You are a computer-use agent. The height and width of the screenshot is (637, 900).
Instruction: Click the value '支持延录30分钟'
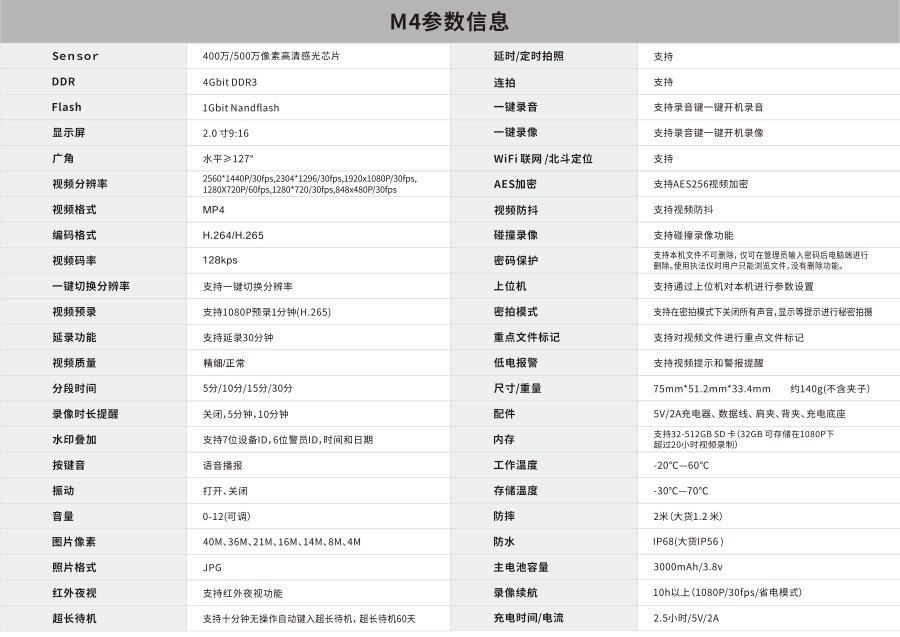tap(238, 337)
